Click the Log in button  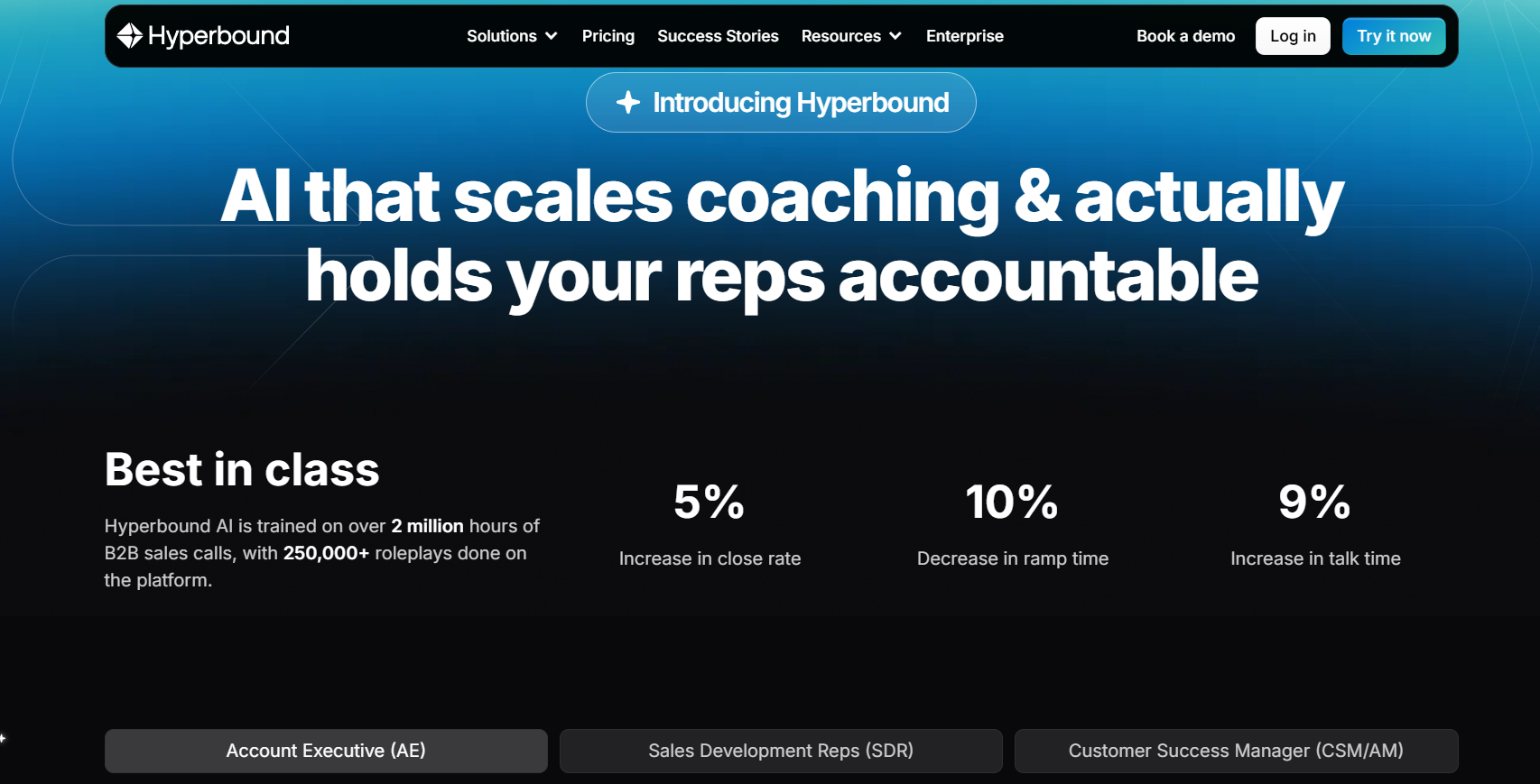pos(1293,36)
